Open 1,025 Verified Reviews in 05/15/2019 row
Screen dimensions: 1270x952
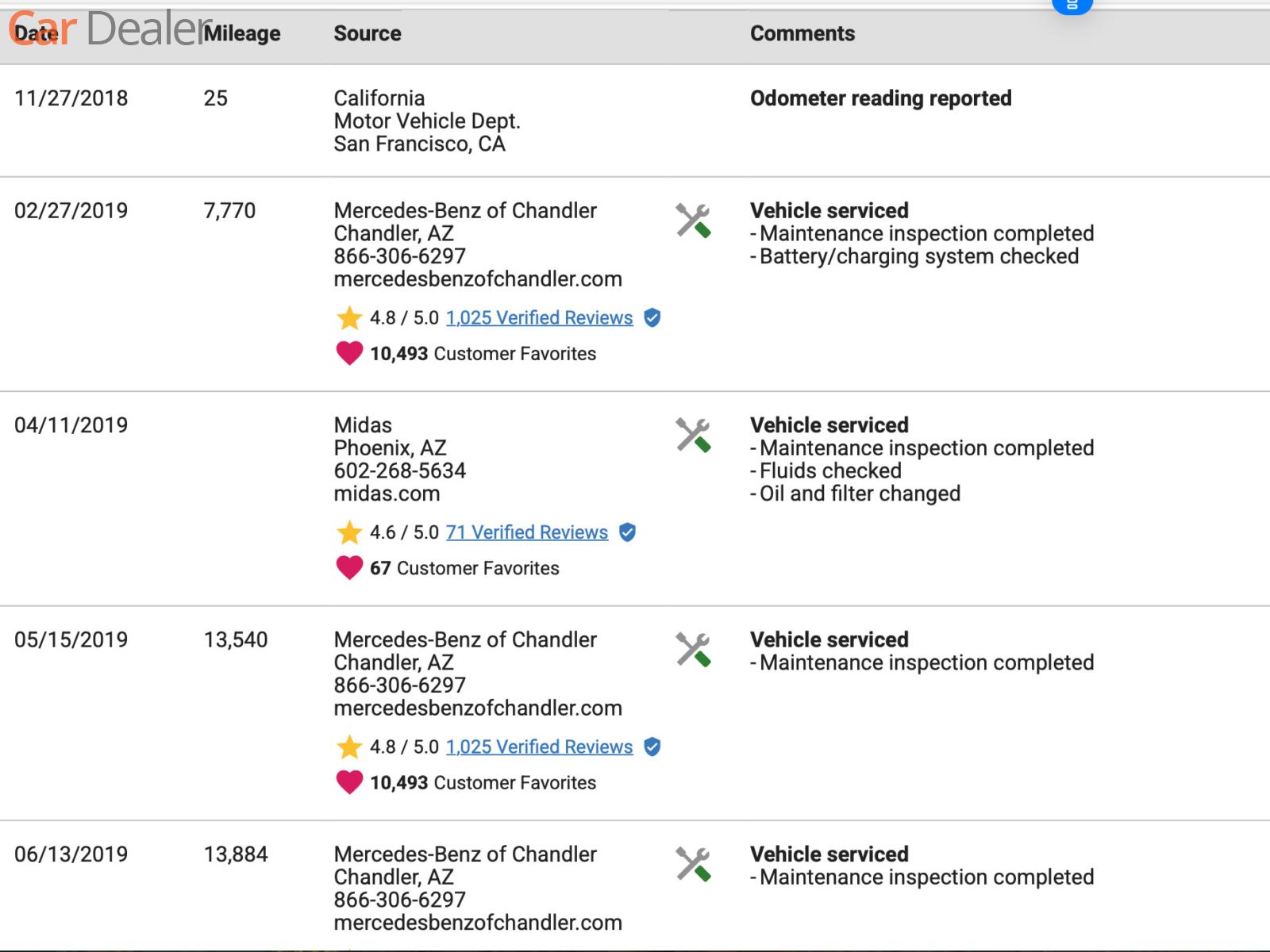[x=539, y=747]
